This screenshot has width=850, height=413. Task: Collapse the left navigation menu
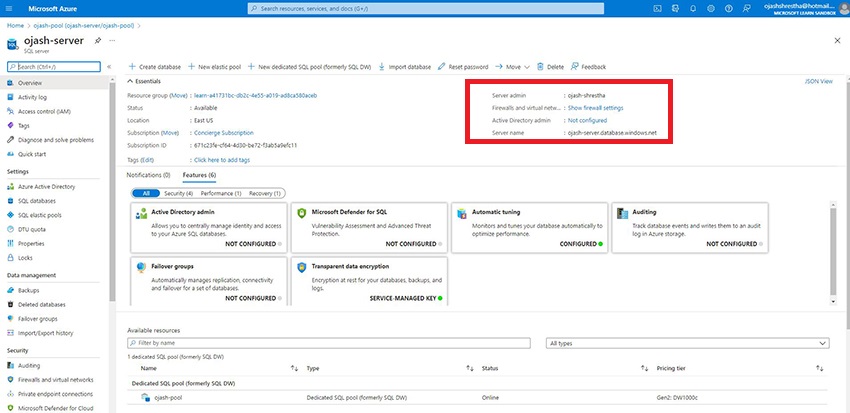109,67
